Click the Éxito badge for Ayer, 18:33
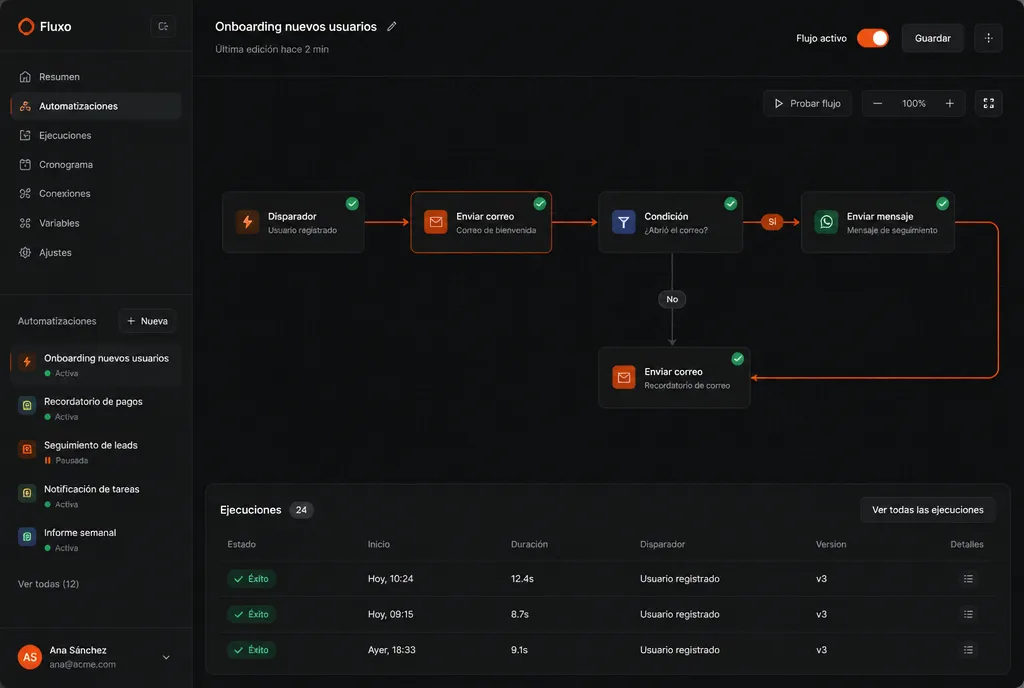The width and height of the screenshot is (1024, 688). 251,650
